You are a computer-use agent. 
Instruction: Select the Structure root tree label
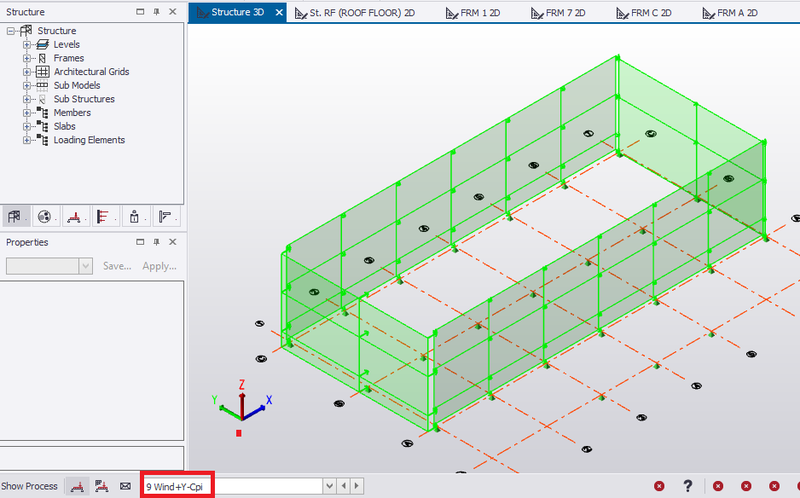click(x=57, y=31)
